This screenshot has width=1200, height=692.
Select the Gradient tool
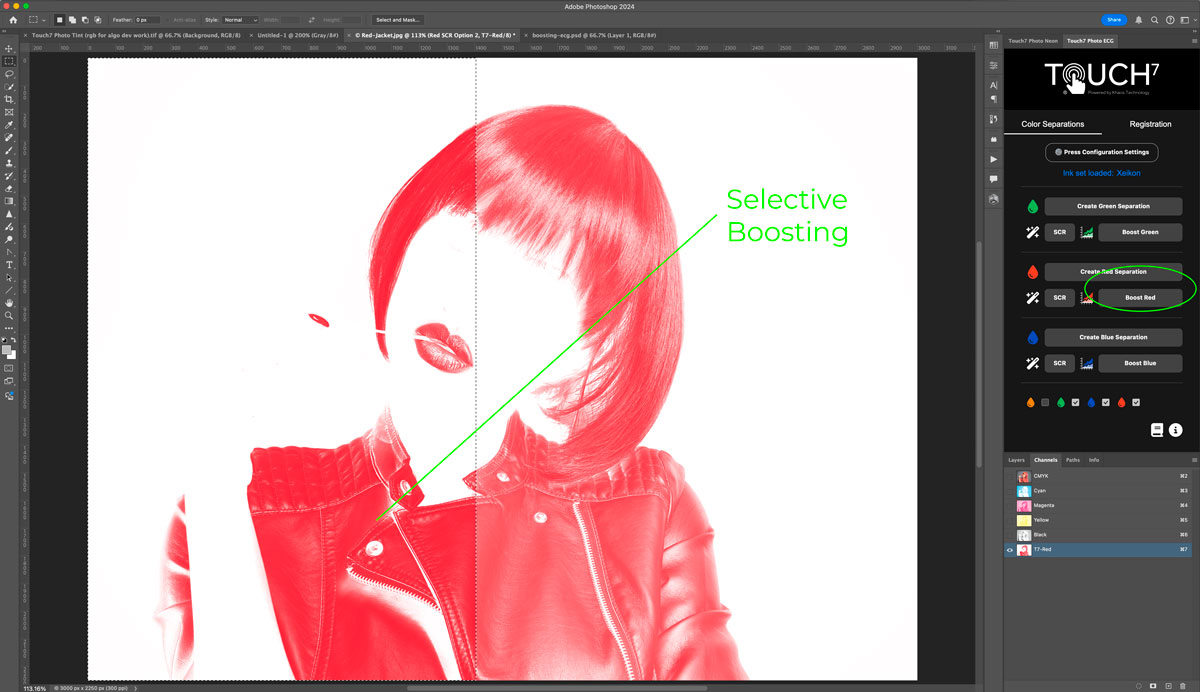(9, 201)
